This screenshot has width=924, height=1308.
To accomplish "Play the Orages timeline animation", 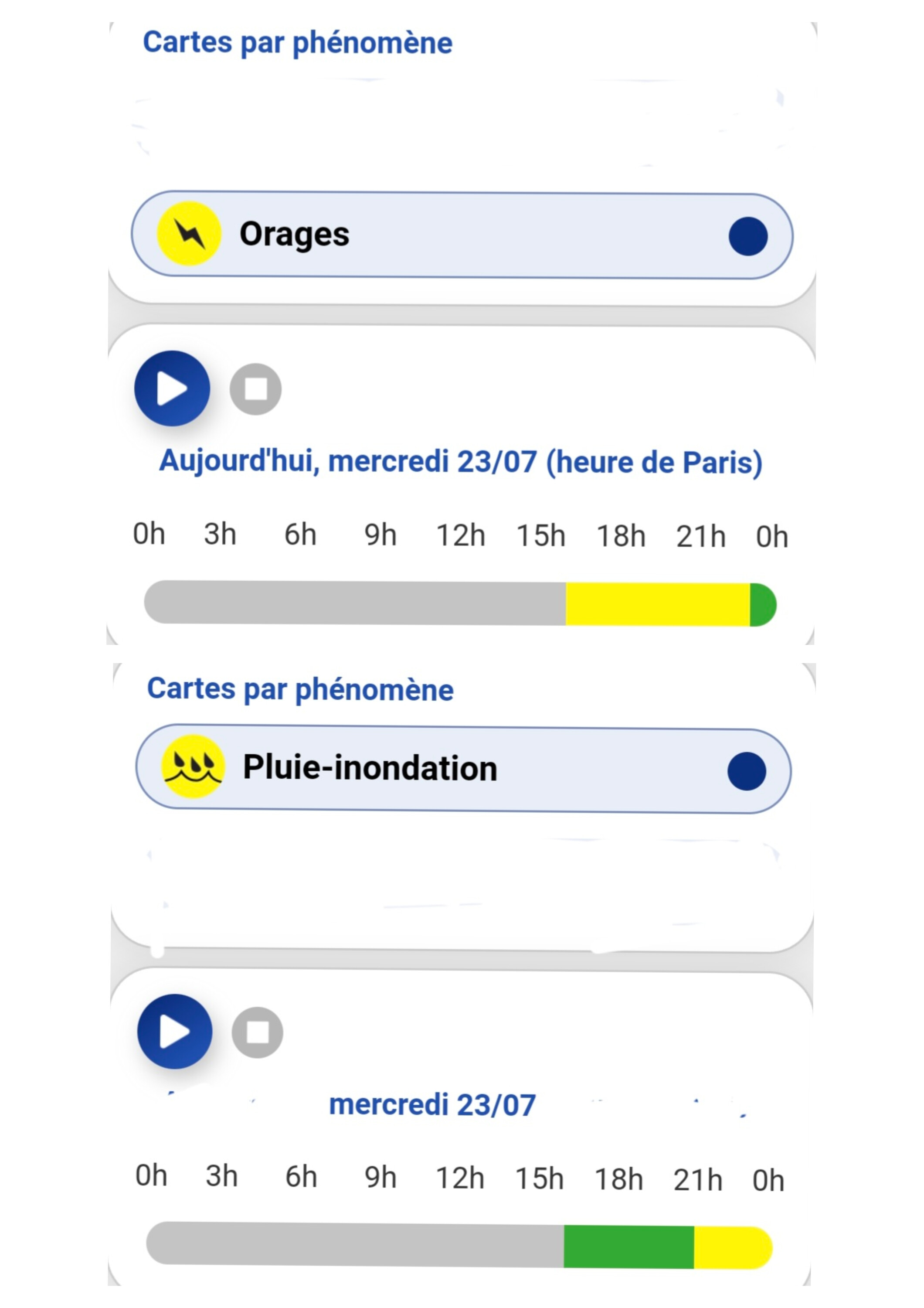I will click(x=172, y=388).
